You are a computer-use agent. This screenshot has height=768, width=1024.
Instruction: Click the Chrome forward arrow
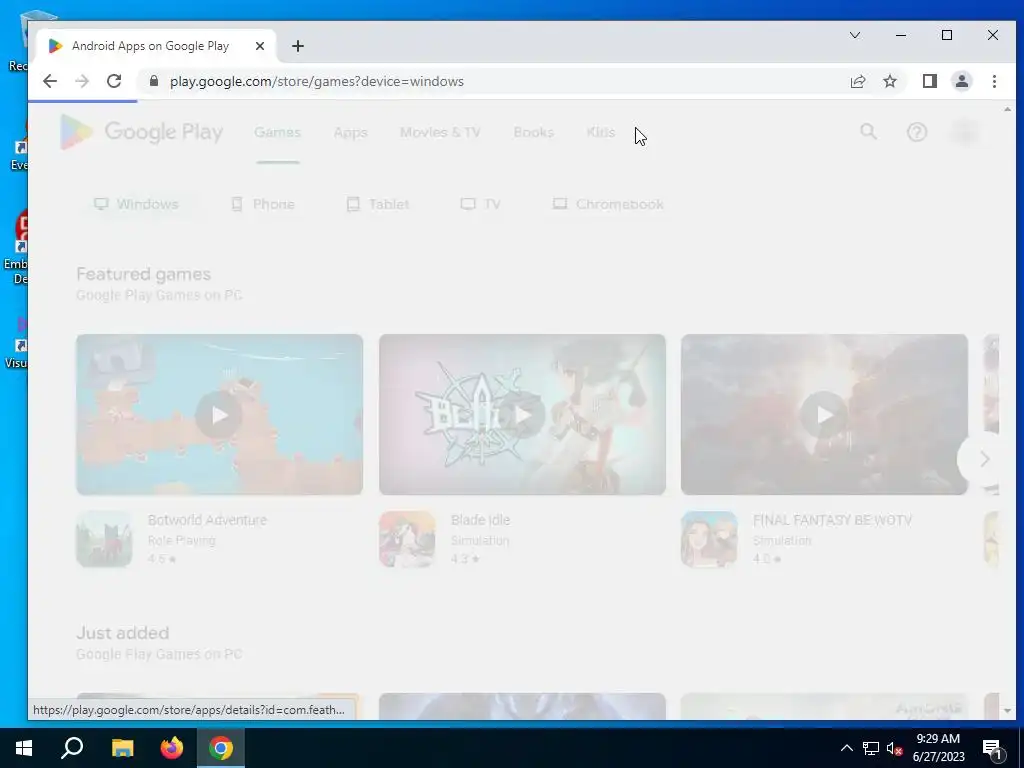(82, 81)
